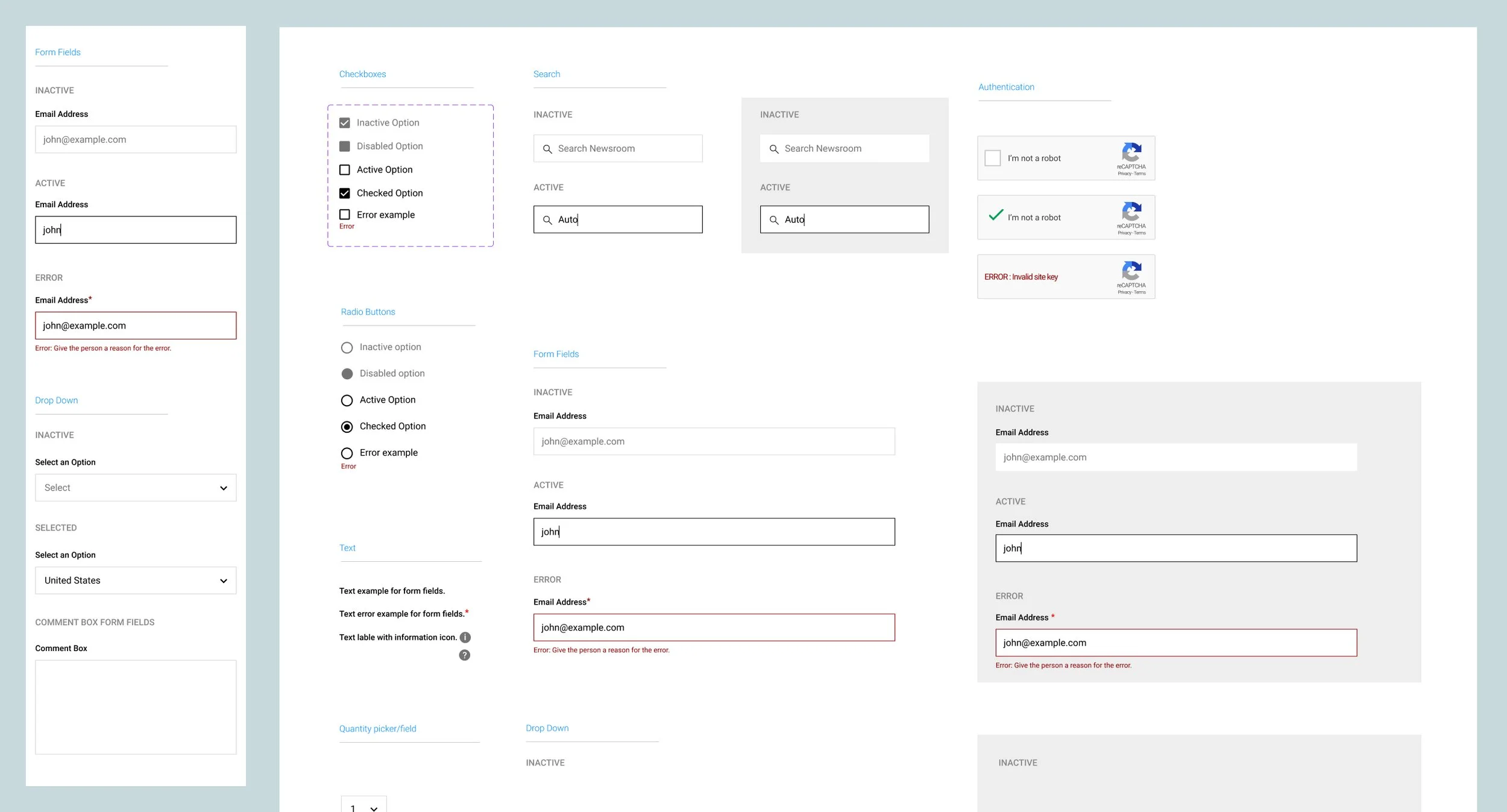Click error email field in gray panel
The image size is (1507, 812).
(x=1175, y=643)
